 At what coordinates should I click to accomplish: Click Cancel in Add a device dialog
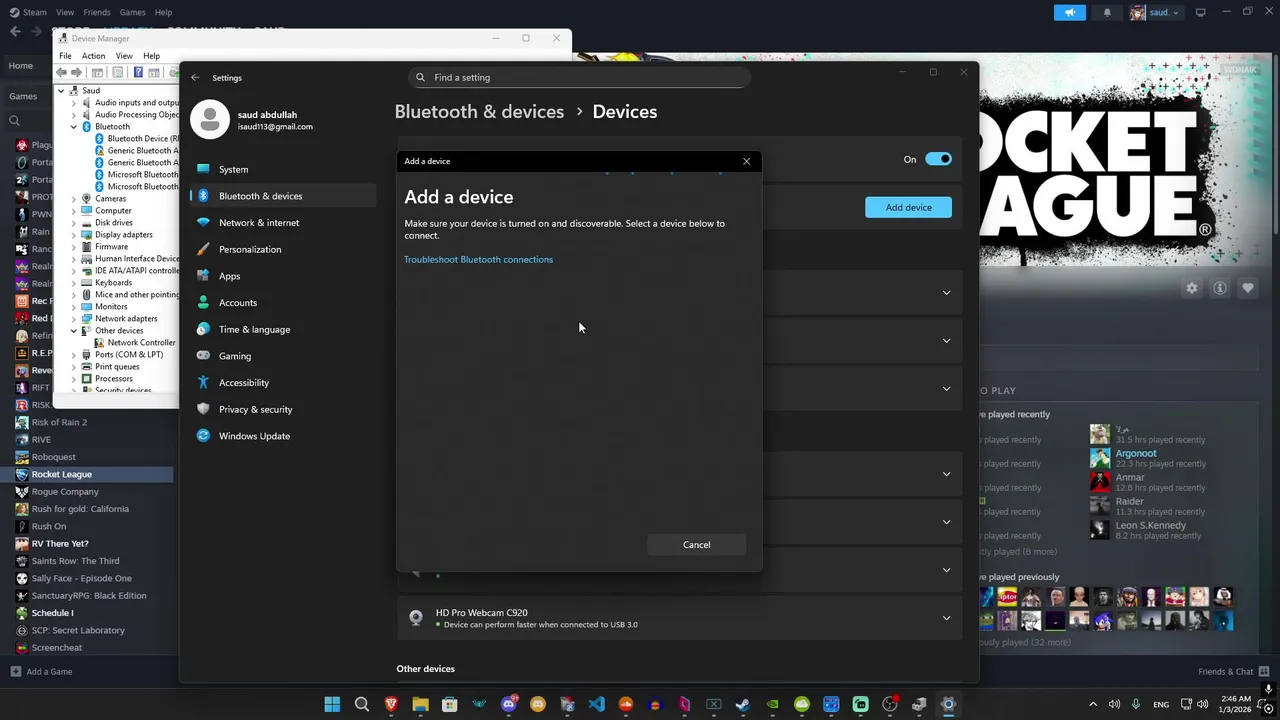pos(697,545)
